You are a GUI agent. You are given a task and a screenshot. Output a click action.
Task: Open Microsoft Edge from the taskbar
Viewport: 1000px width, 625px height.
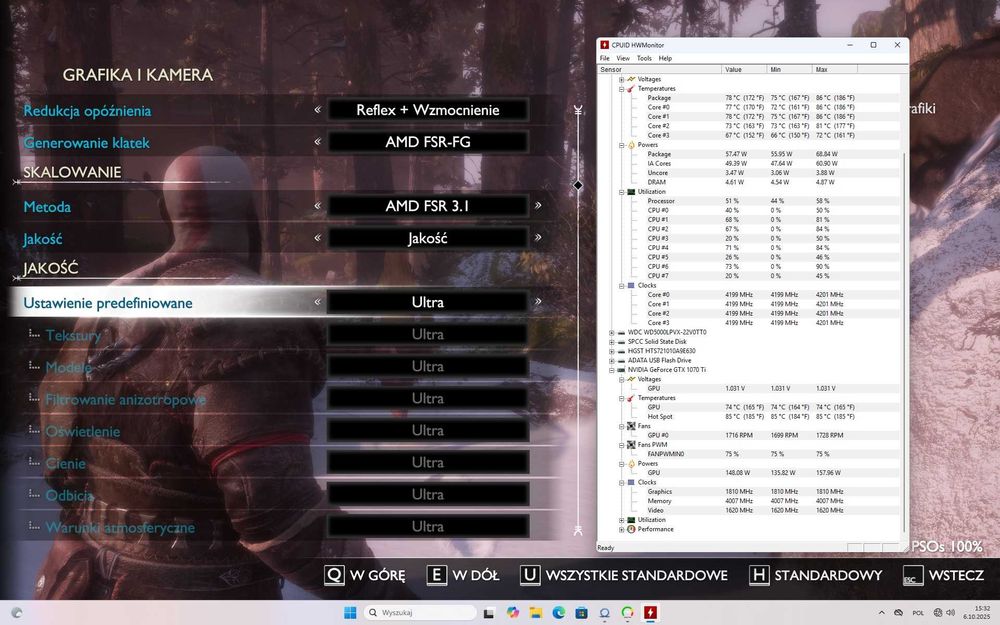click(559, 612)
